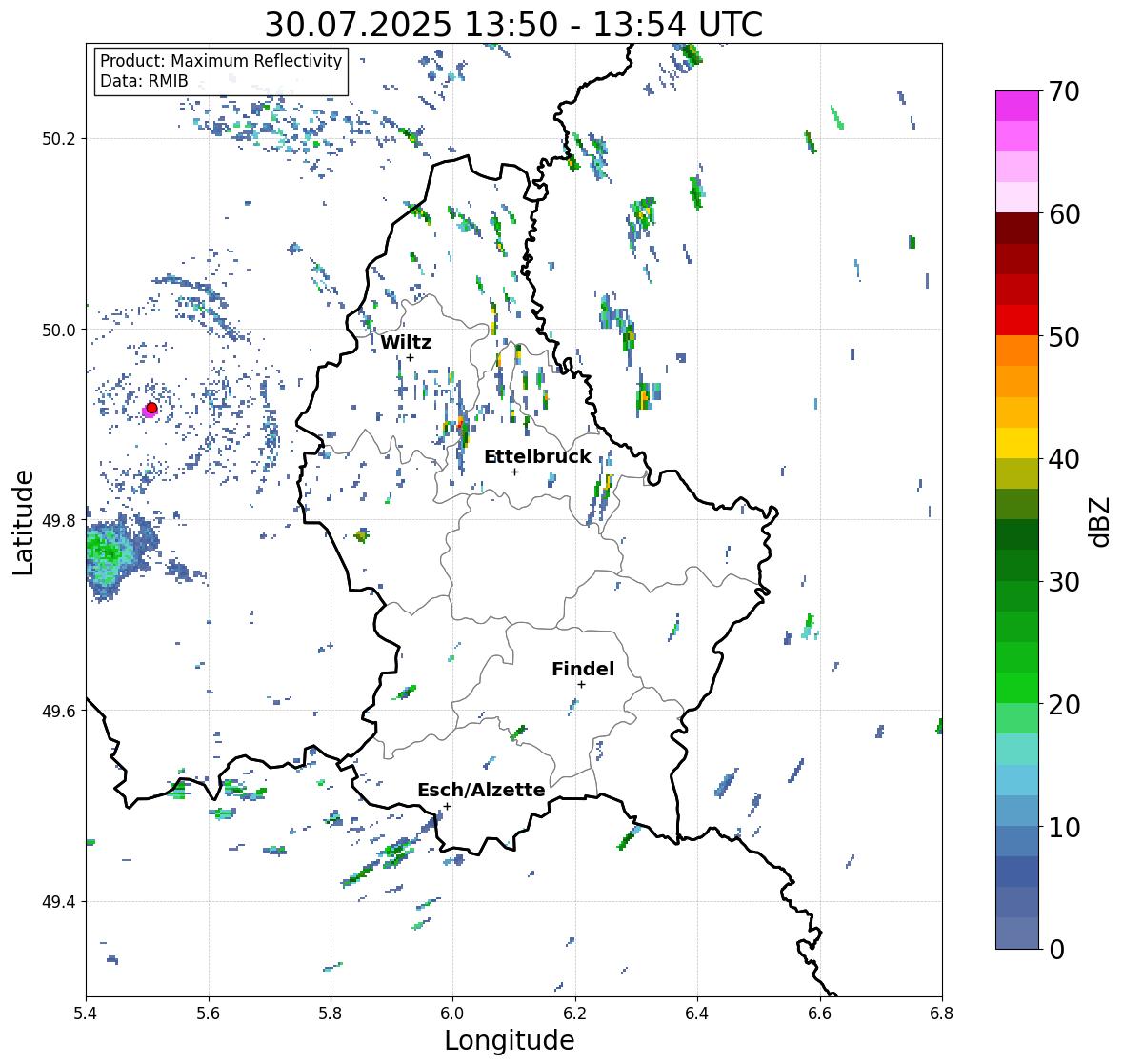Screen dimensions: 1123x1064
Task: Click the title '30.07.2025 13:50 - 13:54 UTC'
Action: tap(513, 25)
